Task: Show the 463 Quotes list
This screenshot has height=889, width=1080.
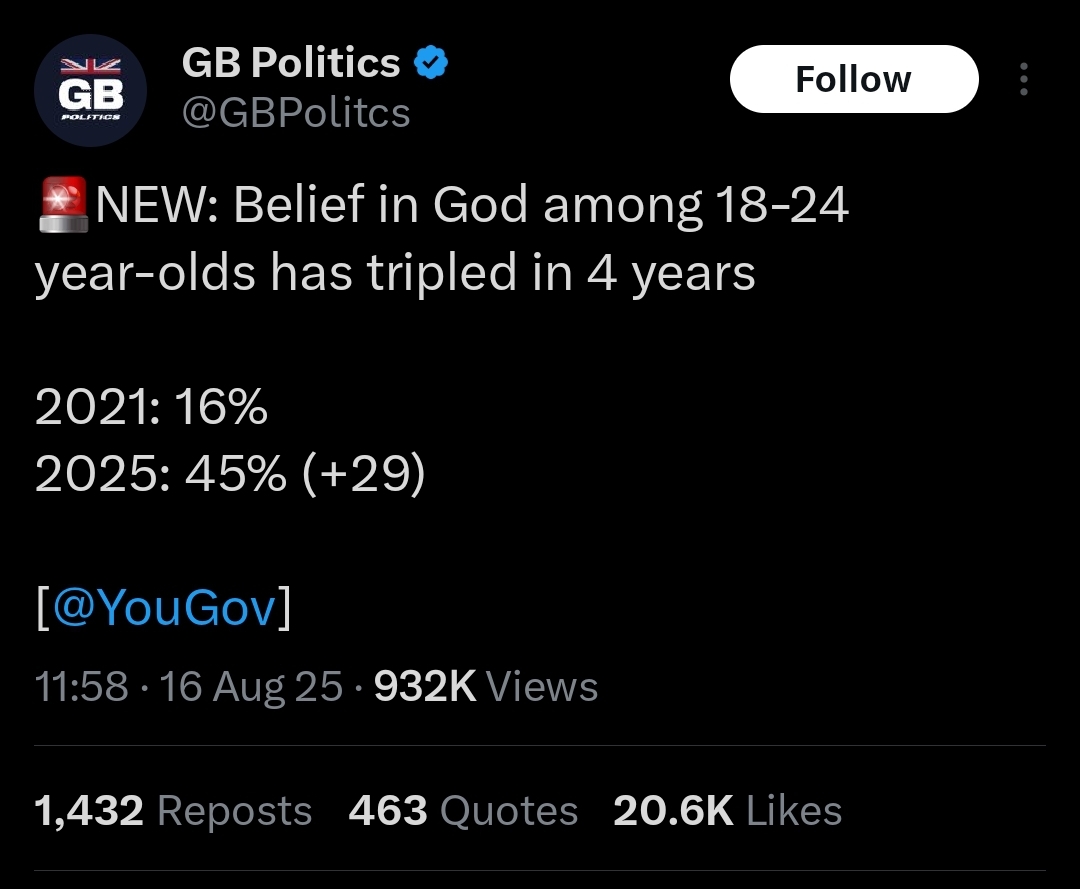Action: 463,810
